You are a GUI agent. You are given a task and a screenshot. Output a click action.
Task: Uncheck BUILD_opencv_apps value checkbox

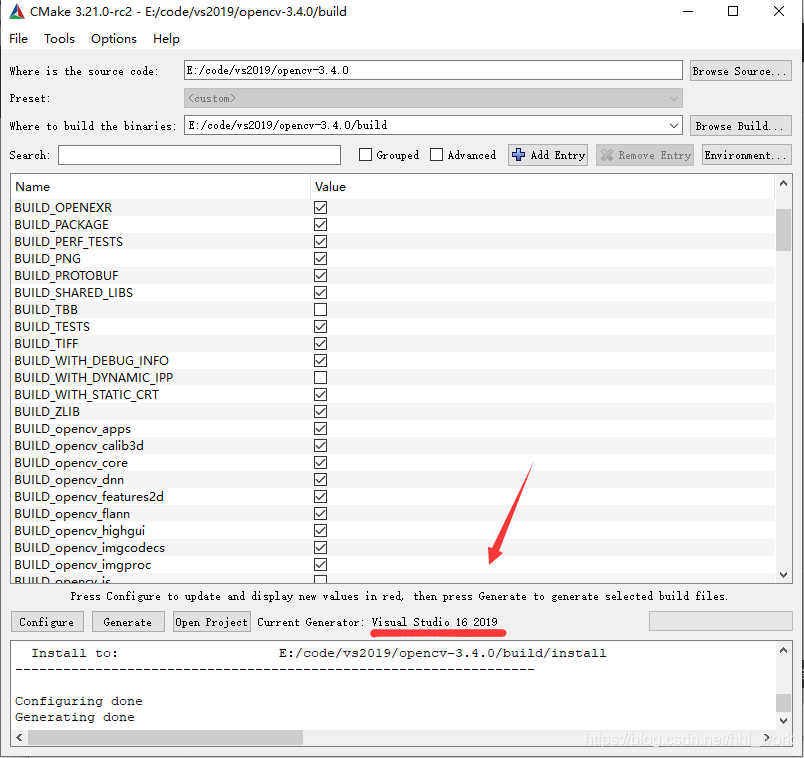pyautogui.click(x=320, y=429)
